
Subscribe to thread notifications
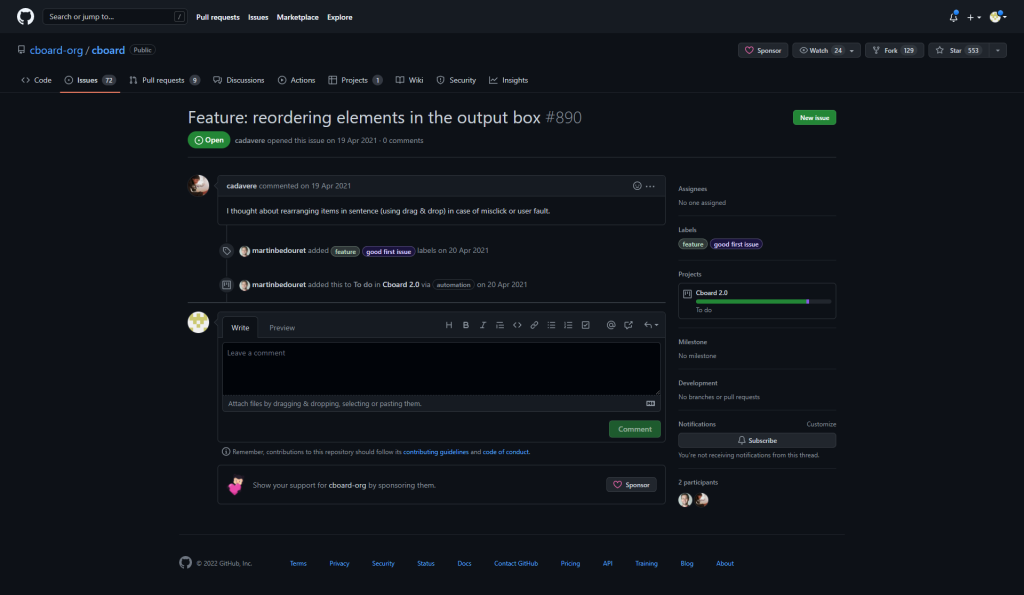757,440
